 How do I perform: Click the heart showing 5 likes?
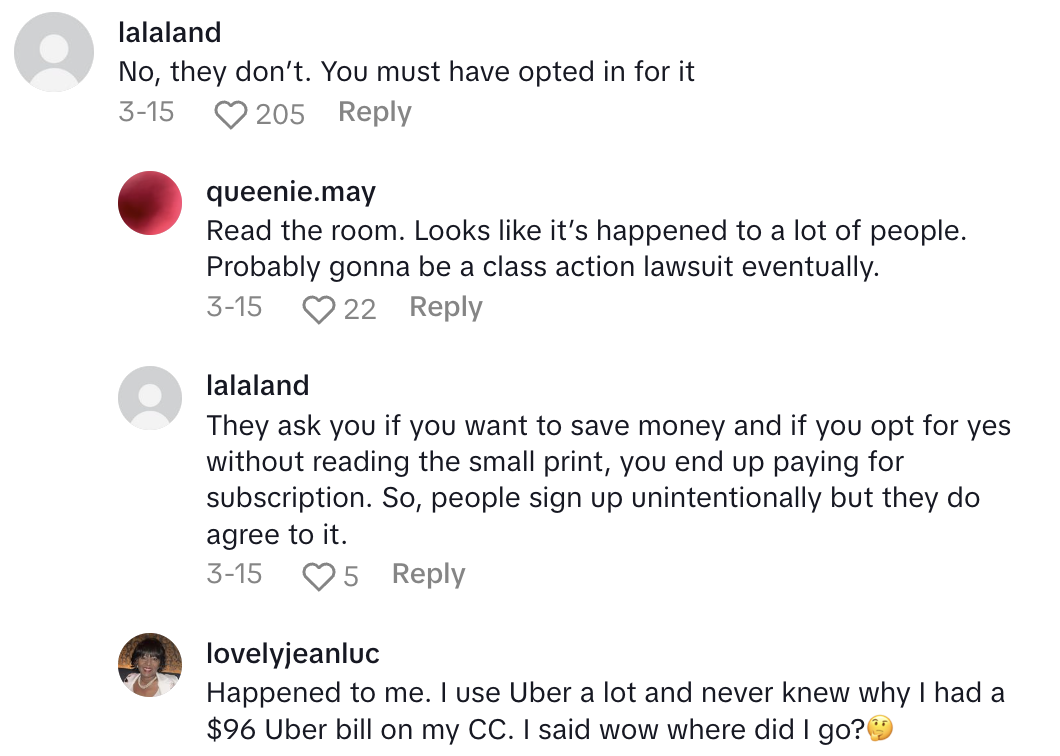[318, 575]
